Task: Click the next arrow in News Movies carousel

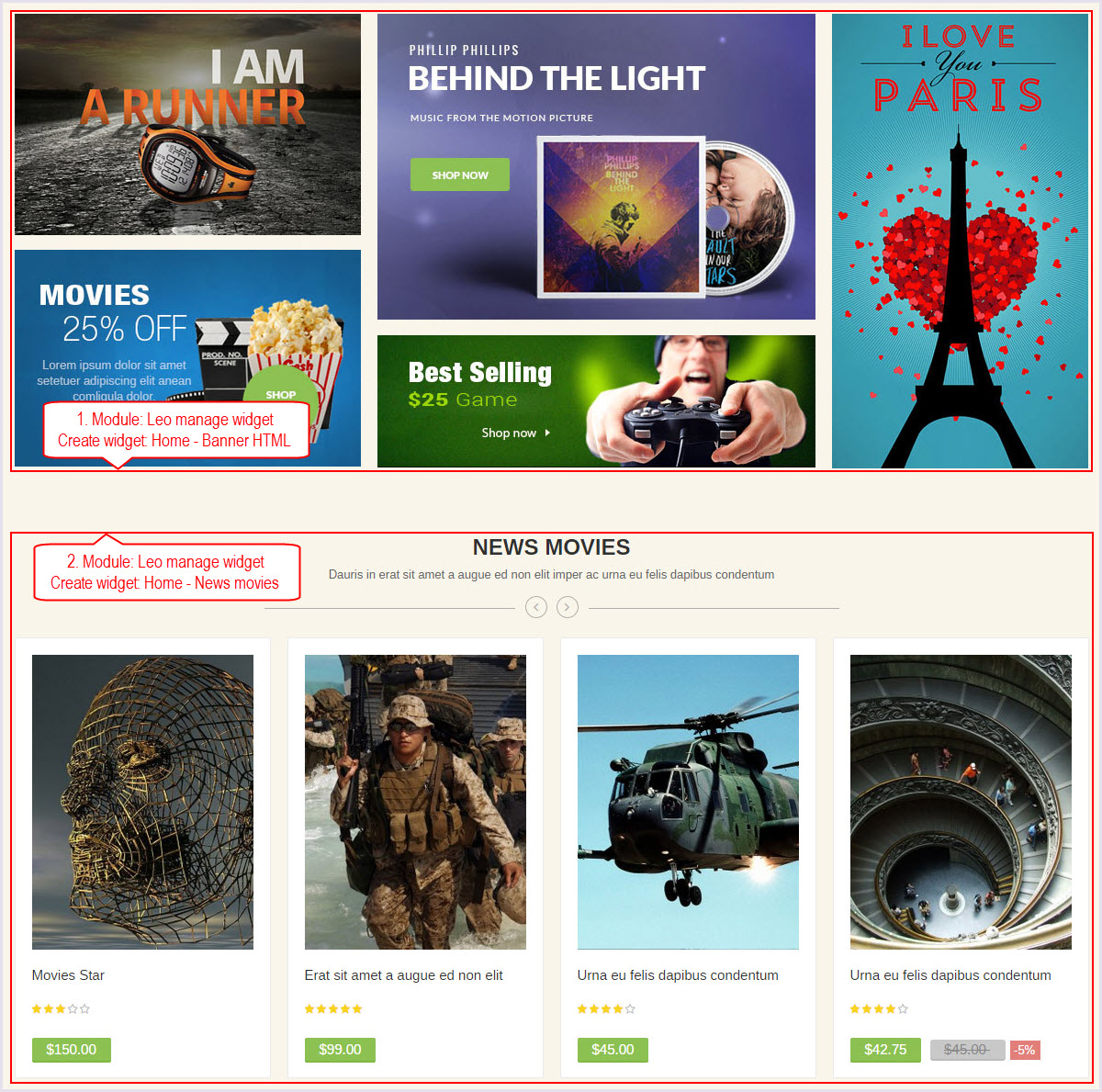Action: tap(568, 607)
